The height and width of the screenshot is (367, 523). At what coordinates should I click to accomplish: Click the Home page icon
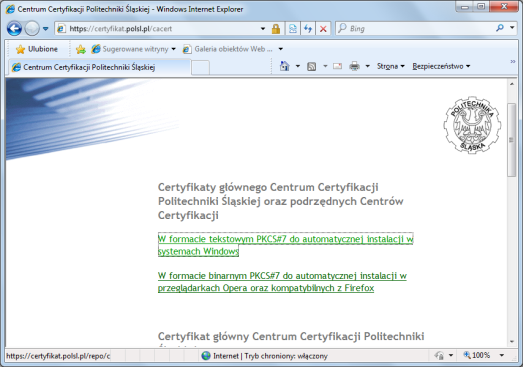click(x=285, y=66)
